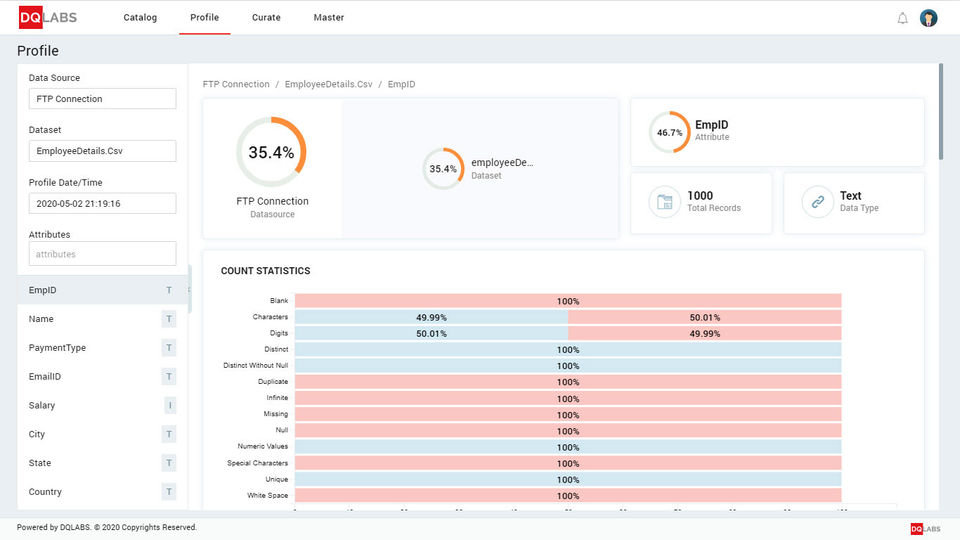Click the White Space 100% bar

tap(568, 495)
